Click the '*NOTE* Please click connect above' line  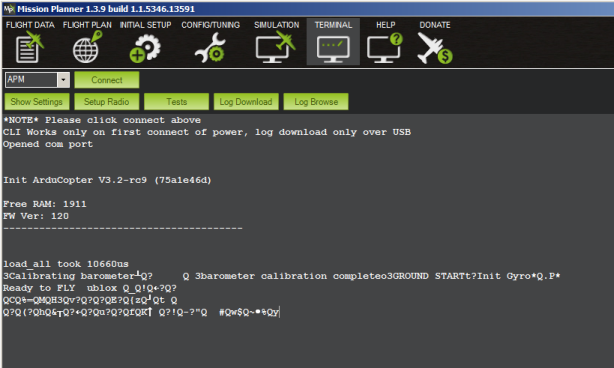(102, 120)
